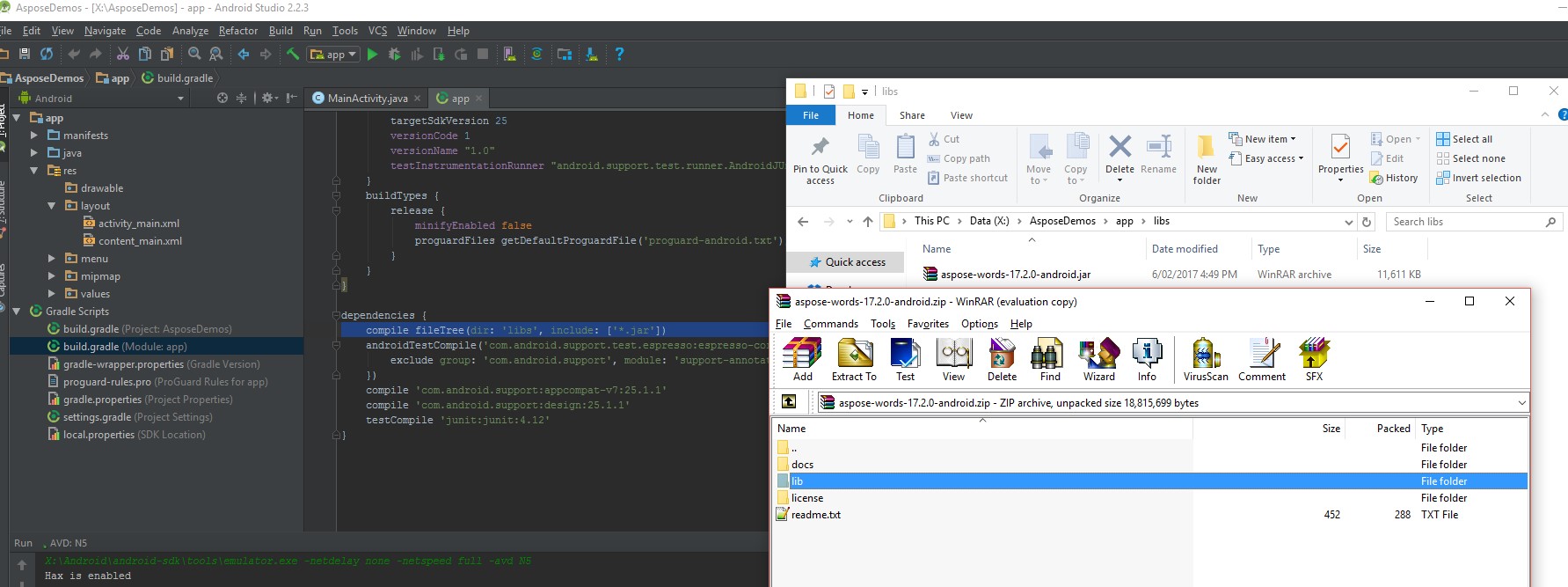Click the blue Help question mark icon
1568x587 pixels.
[619, 55]
